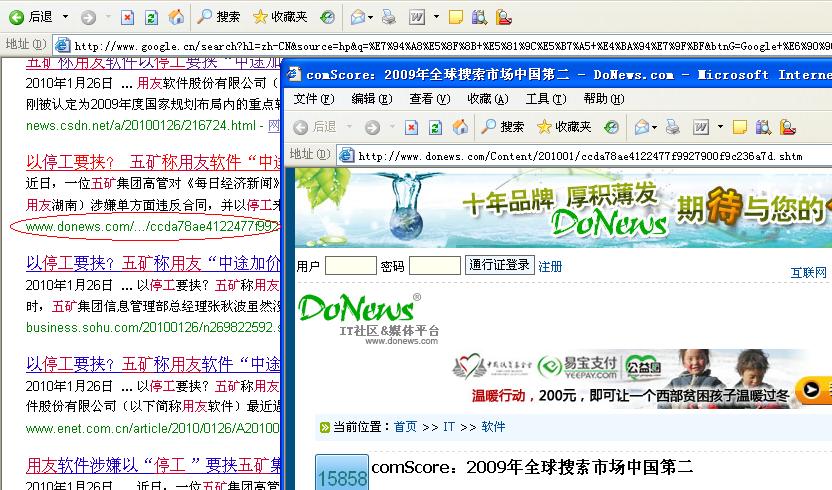Open Google result with enet.com.cn URL
Viewport: 832px width, 490px height.
[x=153, y=364]
